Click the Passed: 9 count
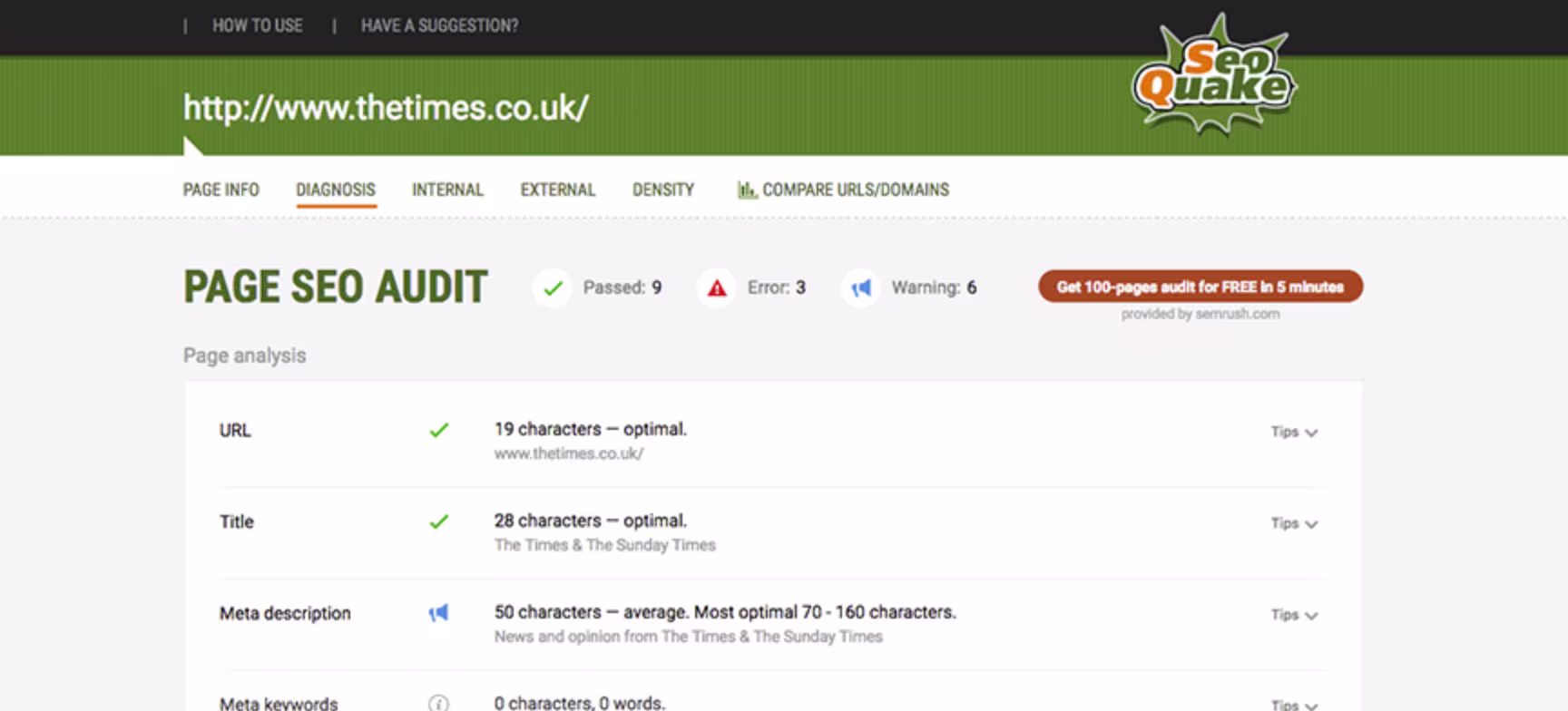 622,287
